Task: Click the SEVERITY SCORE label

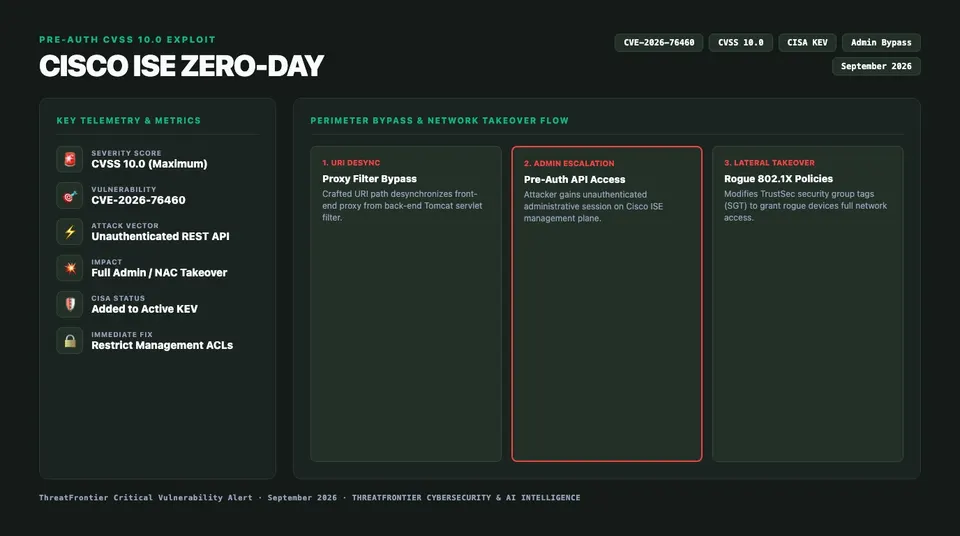Action: pyautogui.click(x=126, y=153)
